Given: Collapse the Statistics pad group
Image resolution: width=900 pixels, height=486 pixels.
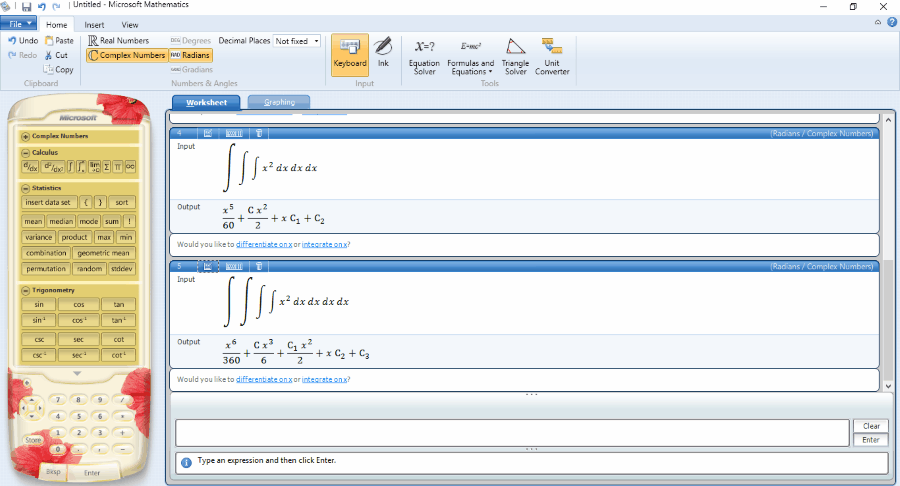Looking at the screenshot, I should (x=25, y=188).
